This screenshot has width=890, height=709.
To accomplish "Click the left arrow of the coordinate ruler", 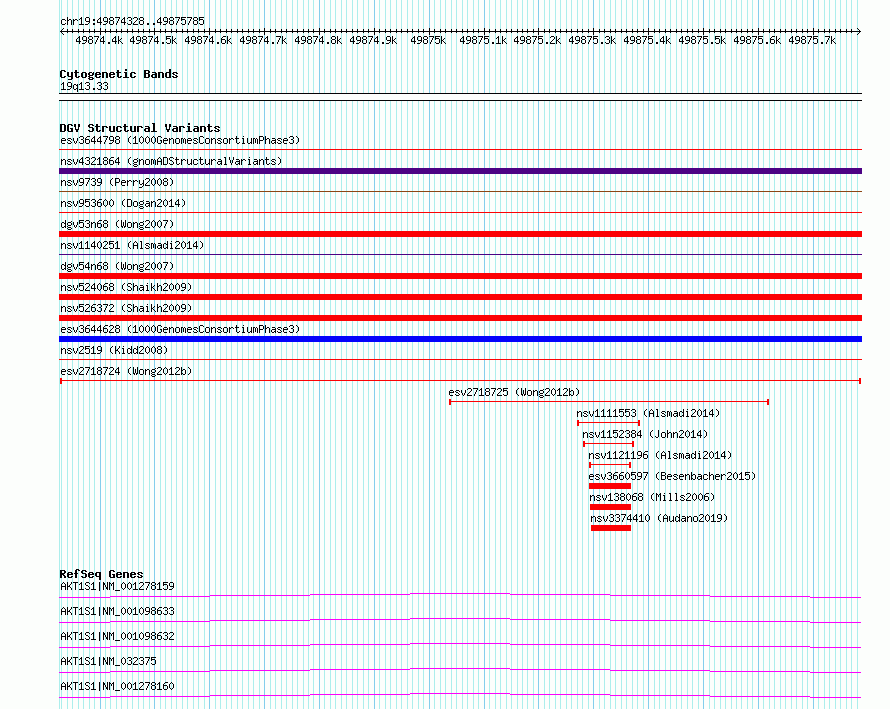I will point(62,31).
